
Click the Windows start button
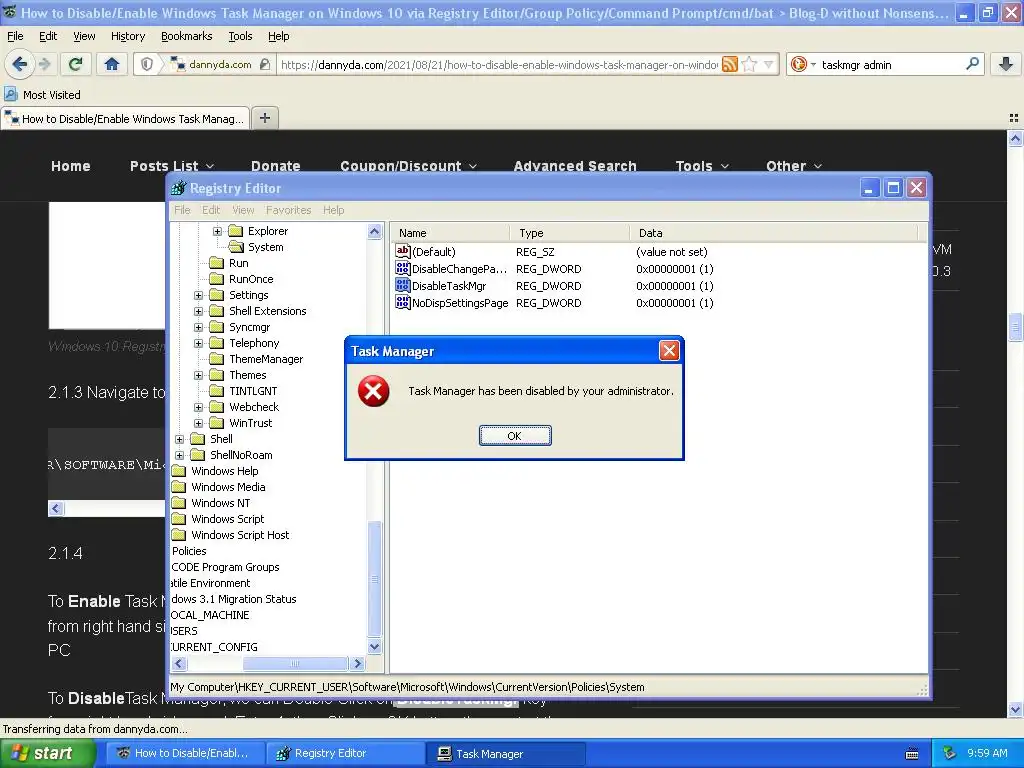48,753
